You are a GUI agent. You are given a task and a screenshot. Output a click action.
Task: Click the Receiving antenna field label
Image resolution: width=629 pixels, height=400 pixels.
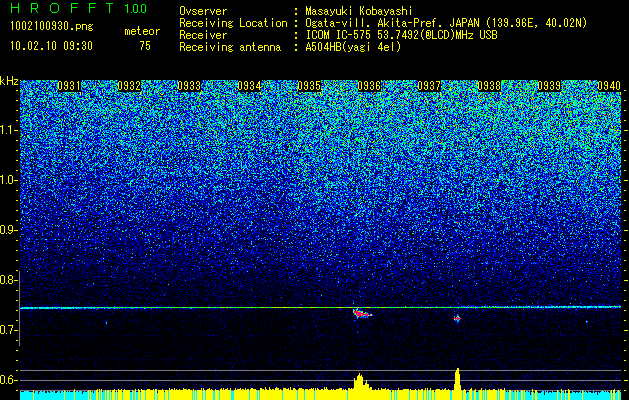[x=230, y=47]
